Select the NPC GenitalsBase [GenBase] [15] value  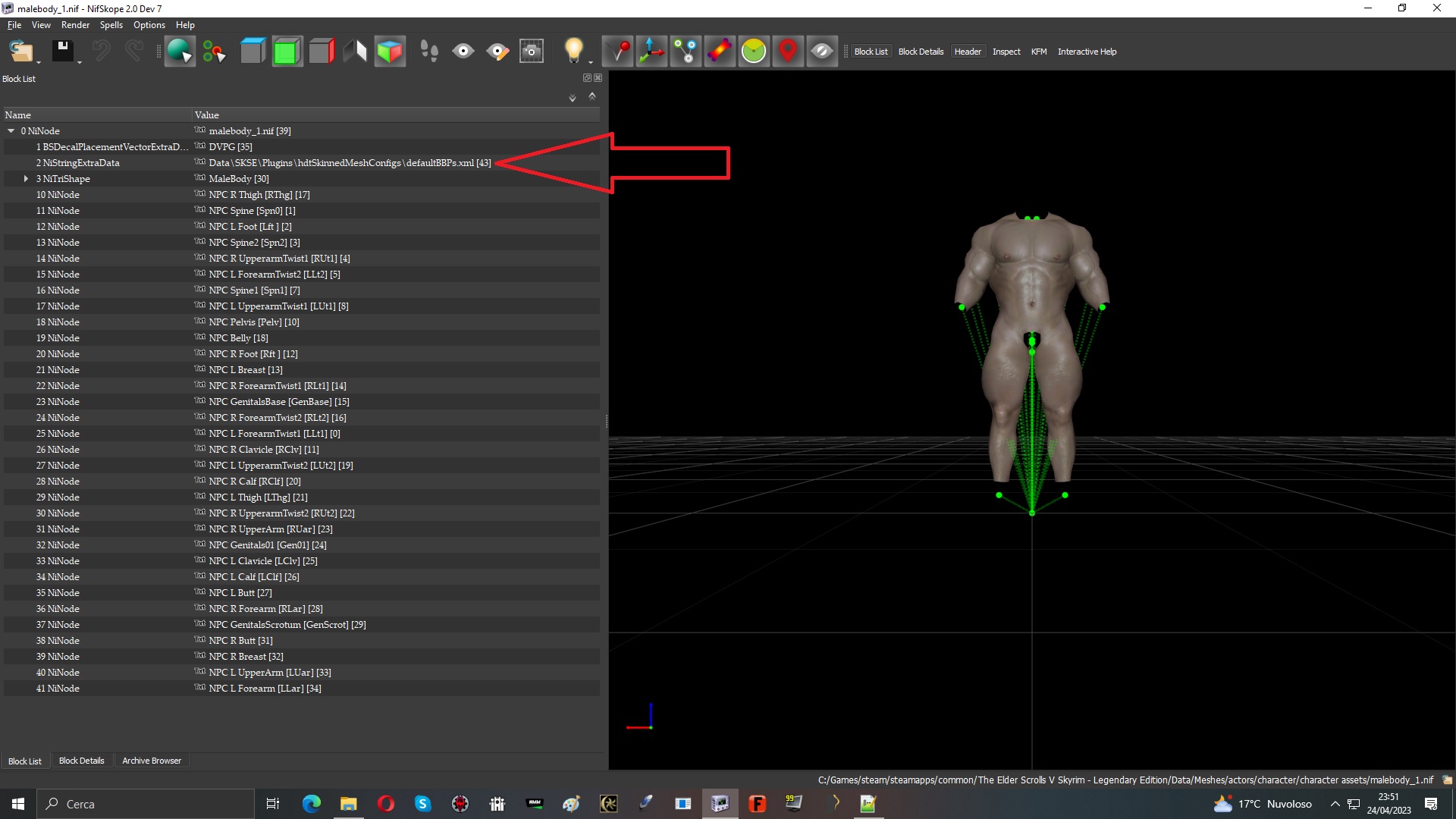[279, 402]
